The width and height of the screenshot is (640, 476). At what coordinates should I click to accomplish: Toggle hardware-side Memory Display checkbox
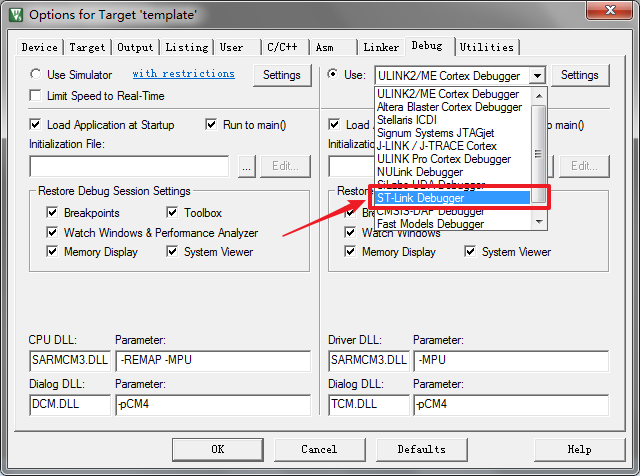[350, 251]
